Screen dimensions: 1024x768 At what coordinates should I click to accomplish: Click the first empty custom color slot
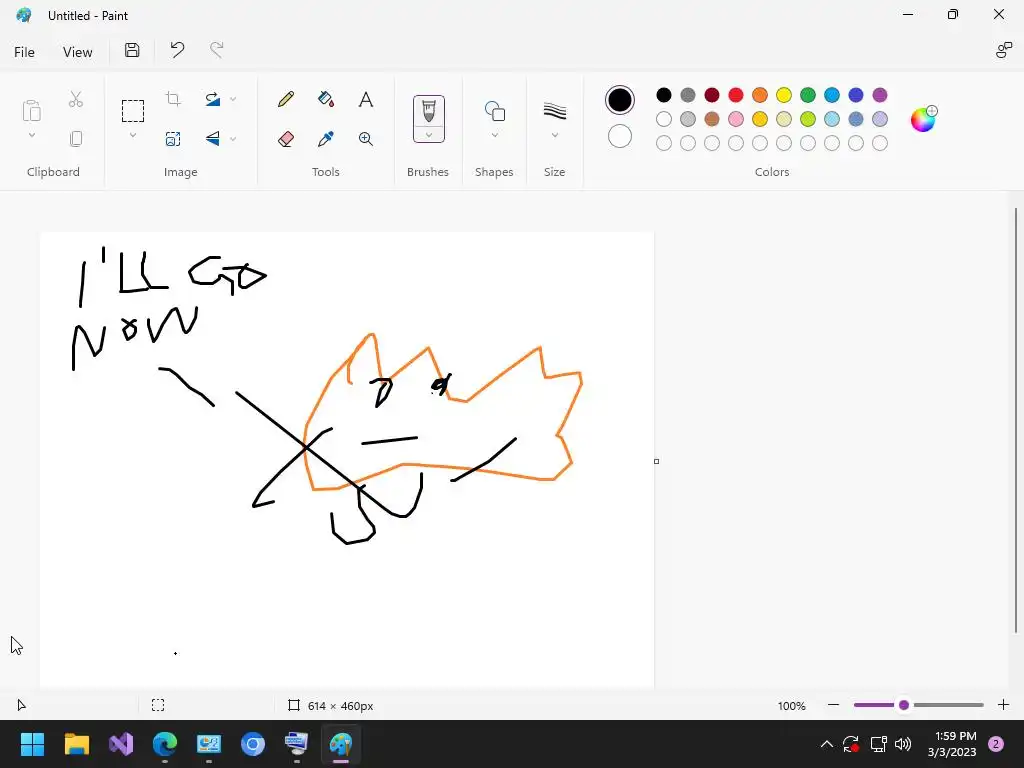[x=664, y=143]
